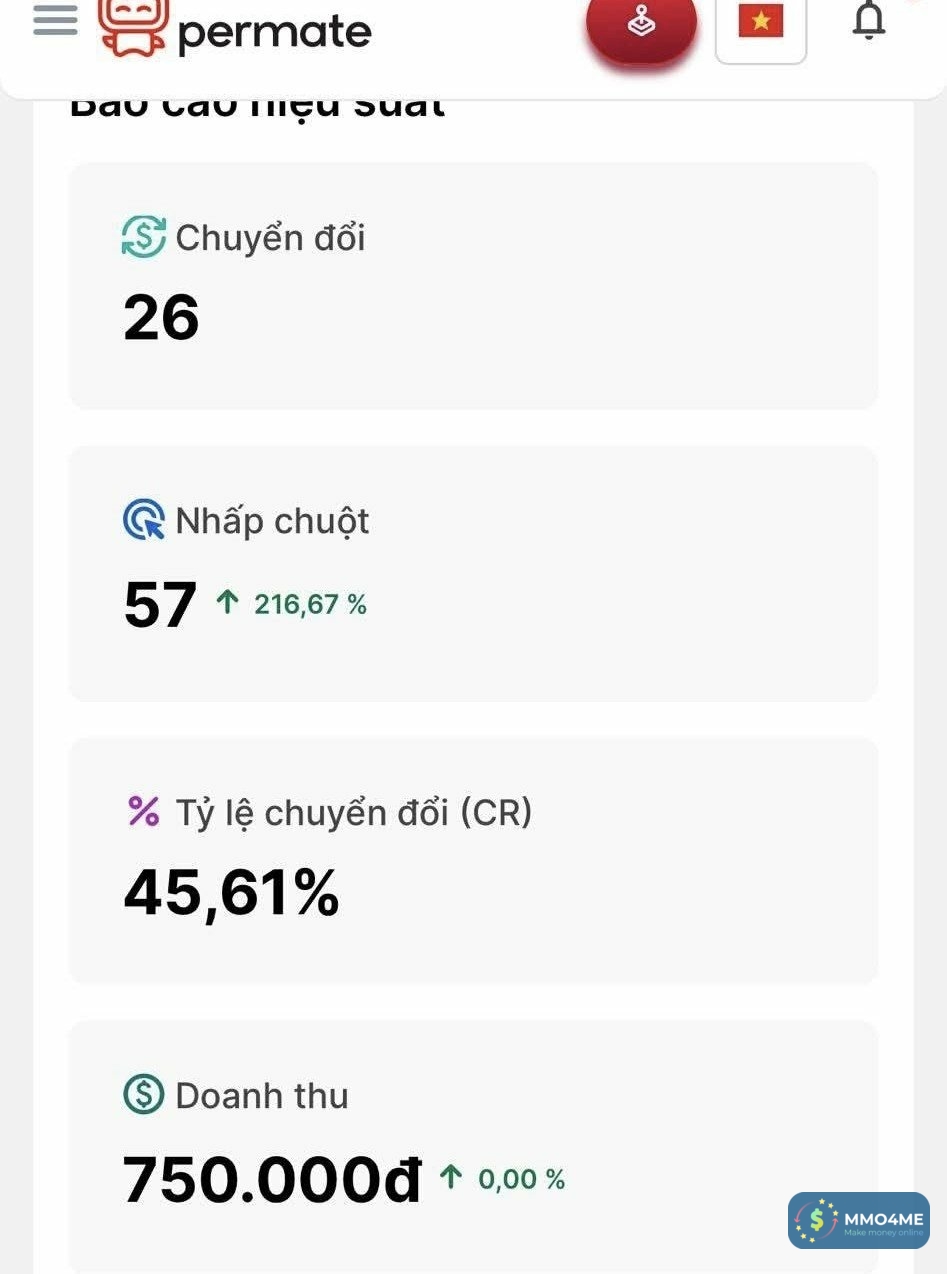Screen dimensions: 947x1274
Task: Click the green up arrow beside 0,00 %
Action: [x=452, y=1178]
